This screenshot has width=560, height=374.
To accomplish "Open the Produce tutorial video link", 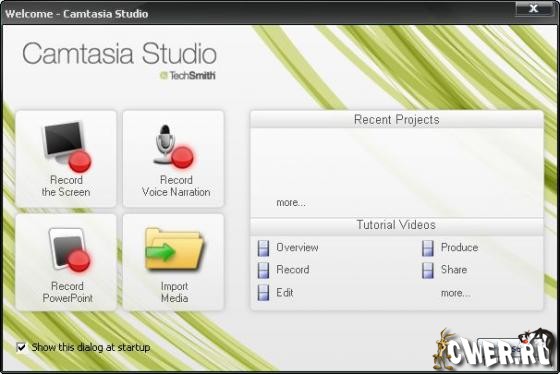I will click(x=459, y=247).
